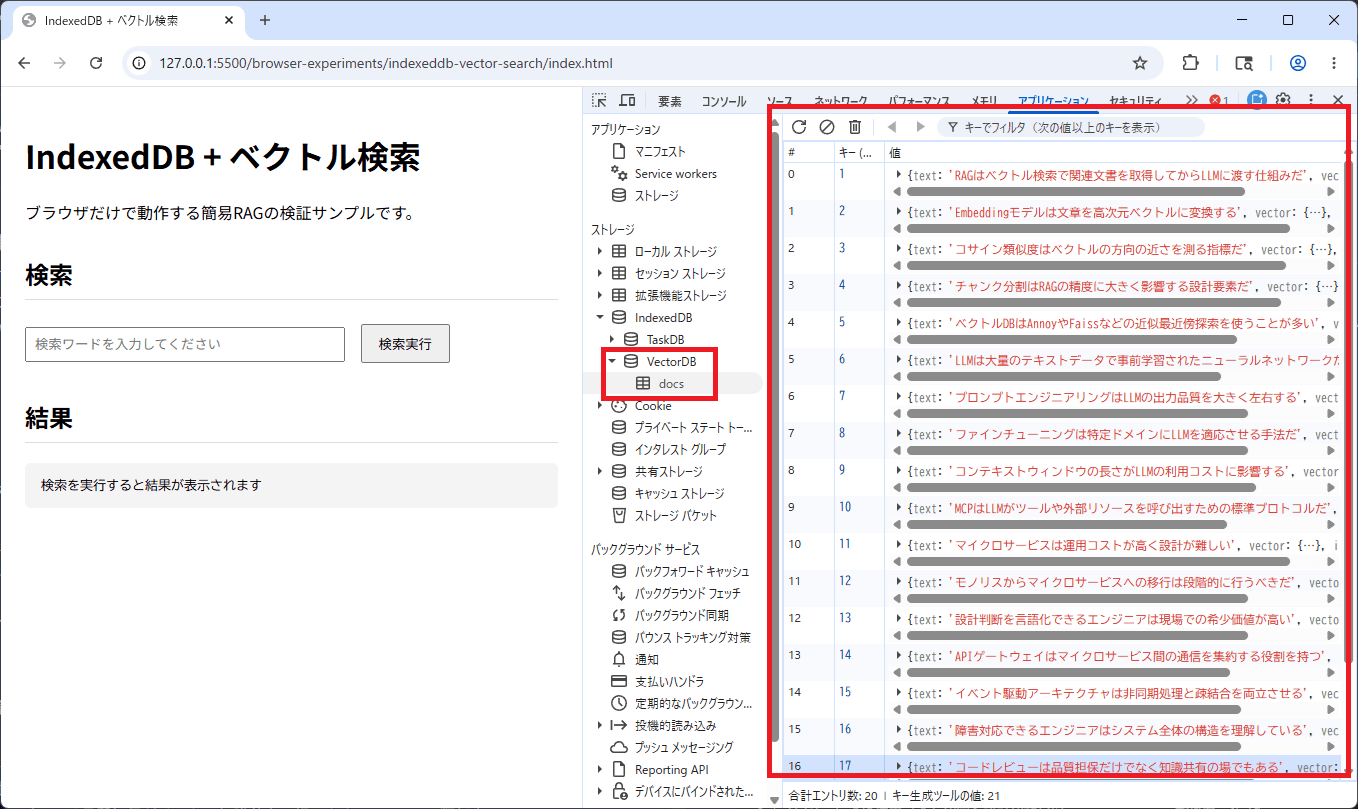Viewport: 1358px width, 809px height.
Task: Go to next page of entries
Action: coord(920,127)
